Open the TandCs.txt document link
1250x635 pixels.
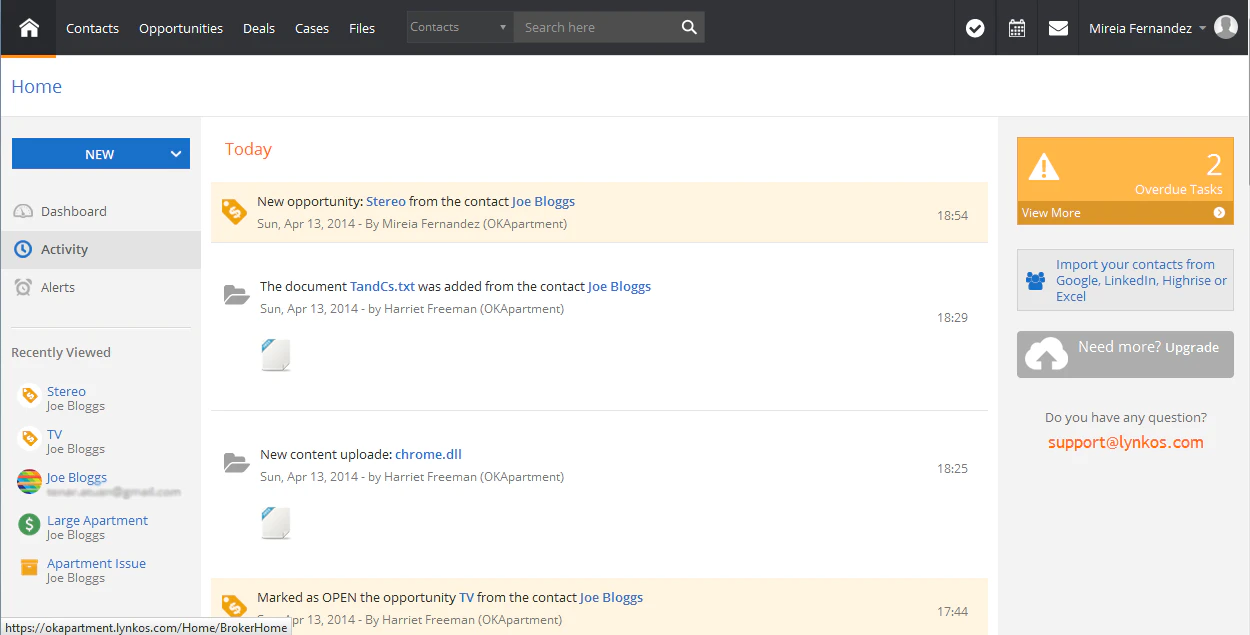(382, 286)
